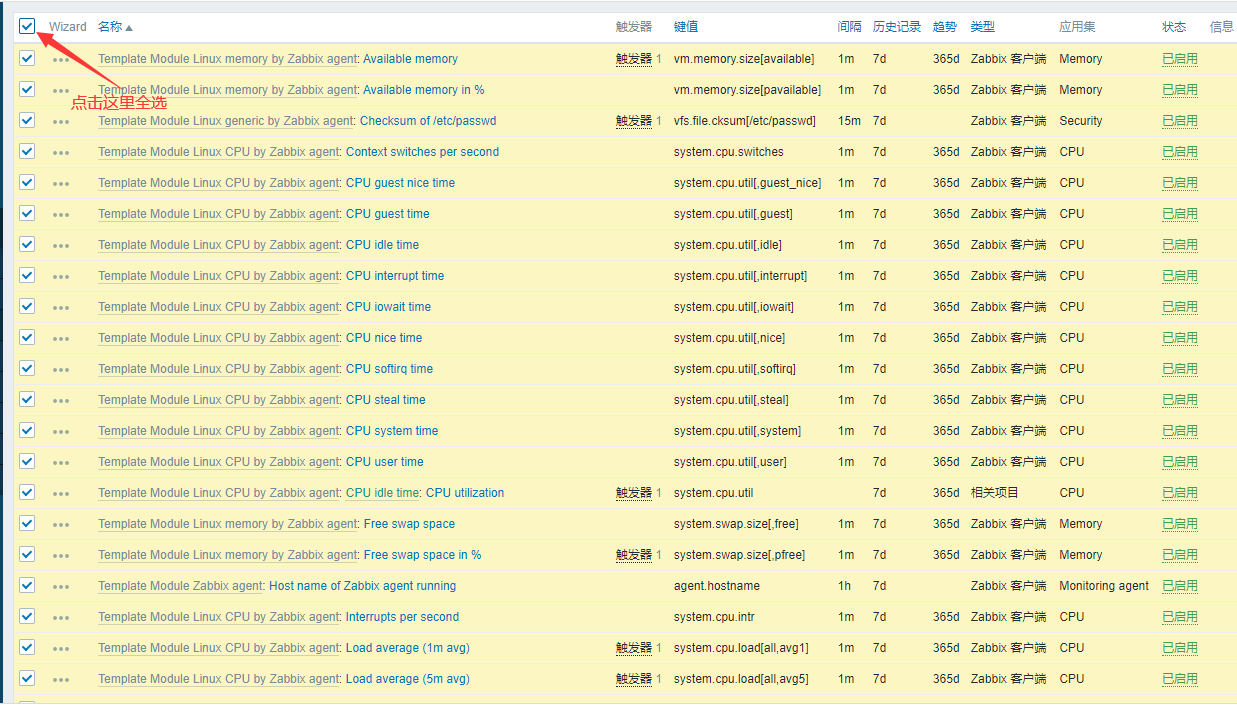Open 触发器 link in CPU utilization row
Image resolution: width=1237 pixels, height=708 pixels.
point(634,493)
